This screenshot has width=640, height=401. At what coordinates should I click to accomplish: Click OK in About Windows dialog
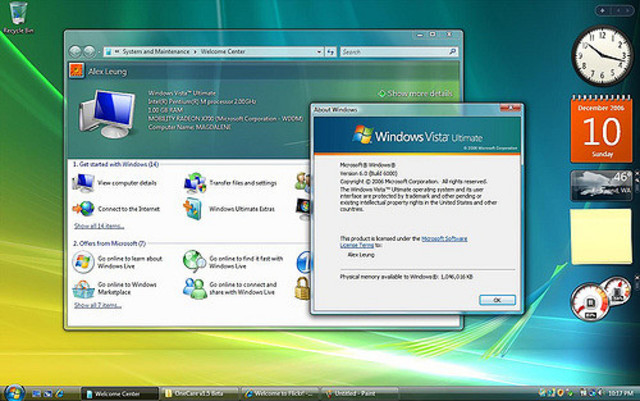pos(497,300)
